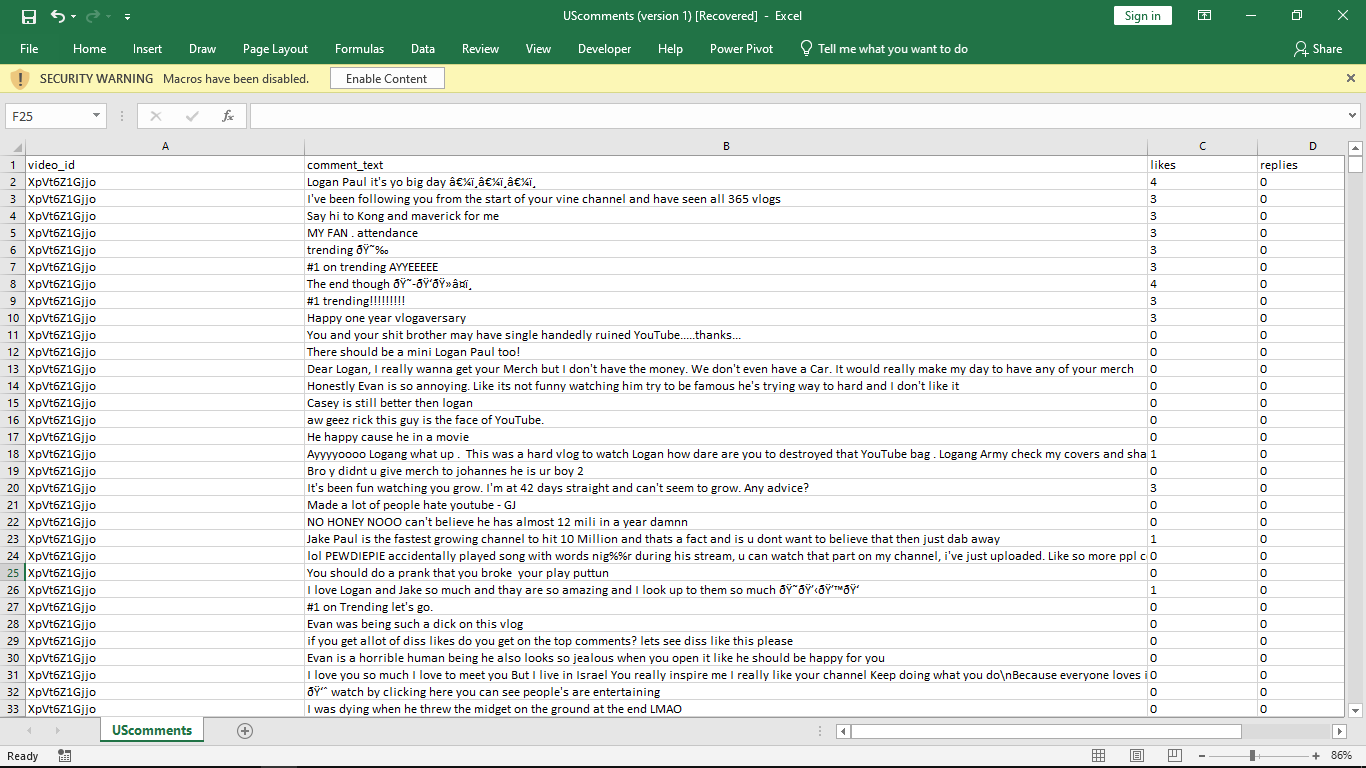Image resolution: width=1366 pixels, height=768 pixels.
Task: Open the Help ribbon tab
Action: coord(670,49)
